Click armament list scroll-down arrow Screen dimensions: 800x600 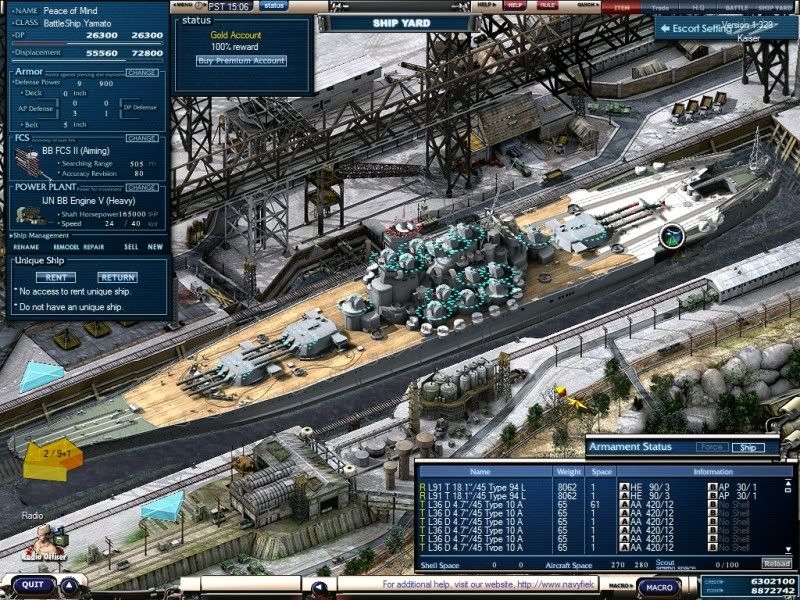(789, 551)
